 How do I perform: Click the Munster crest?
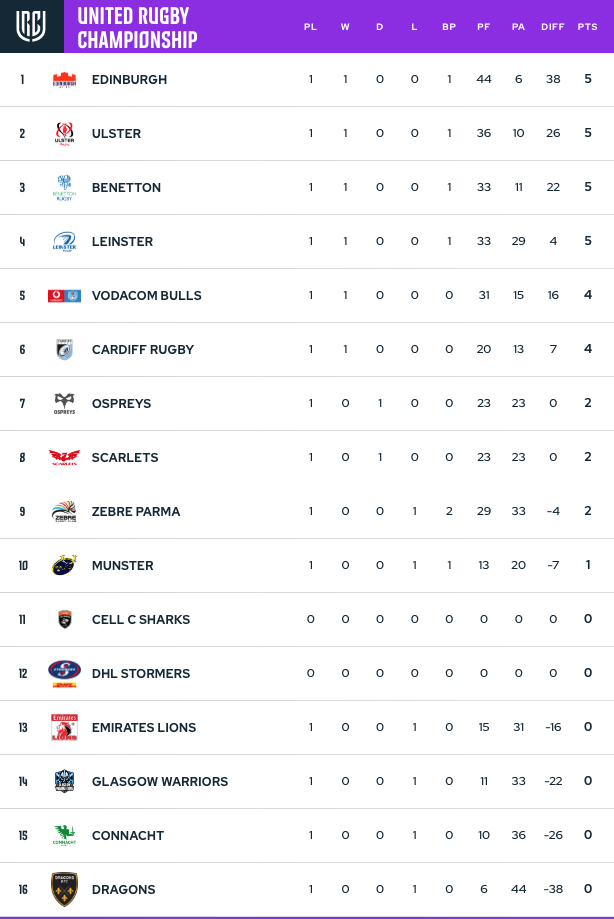tap(64, 565)
